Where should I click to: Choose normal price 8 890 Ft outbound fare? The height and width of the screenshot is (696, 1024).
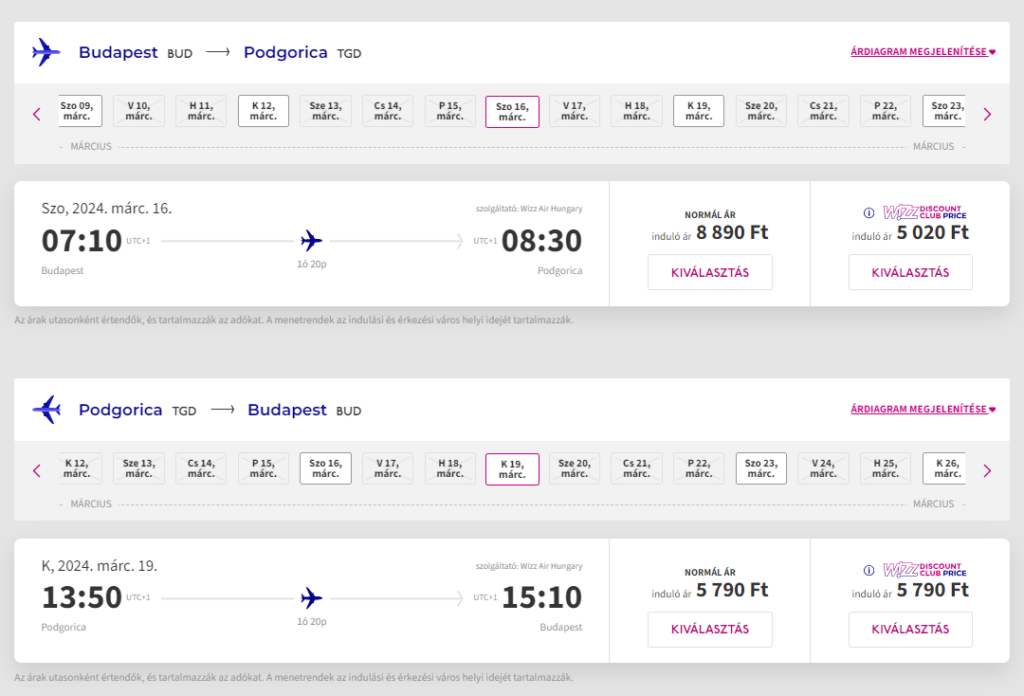[709, 272]
